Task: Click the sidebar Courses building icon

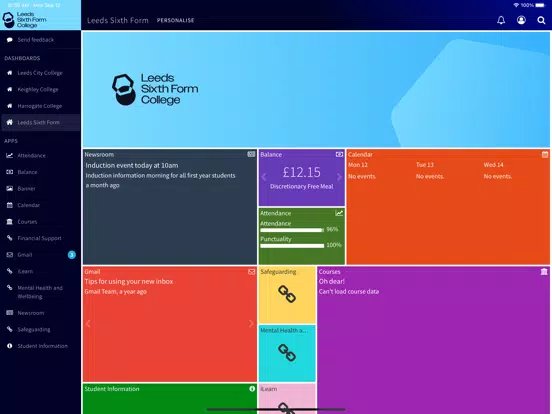Action: pos(10,221)
